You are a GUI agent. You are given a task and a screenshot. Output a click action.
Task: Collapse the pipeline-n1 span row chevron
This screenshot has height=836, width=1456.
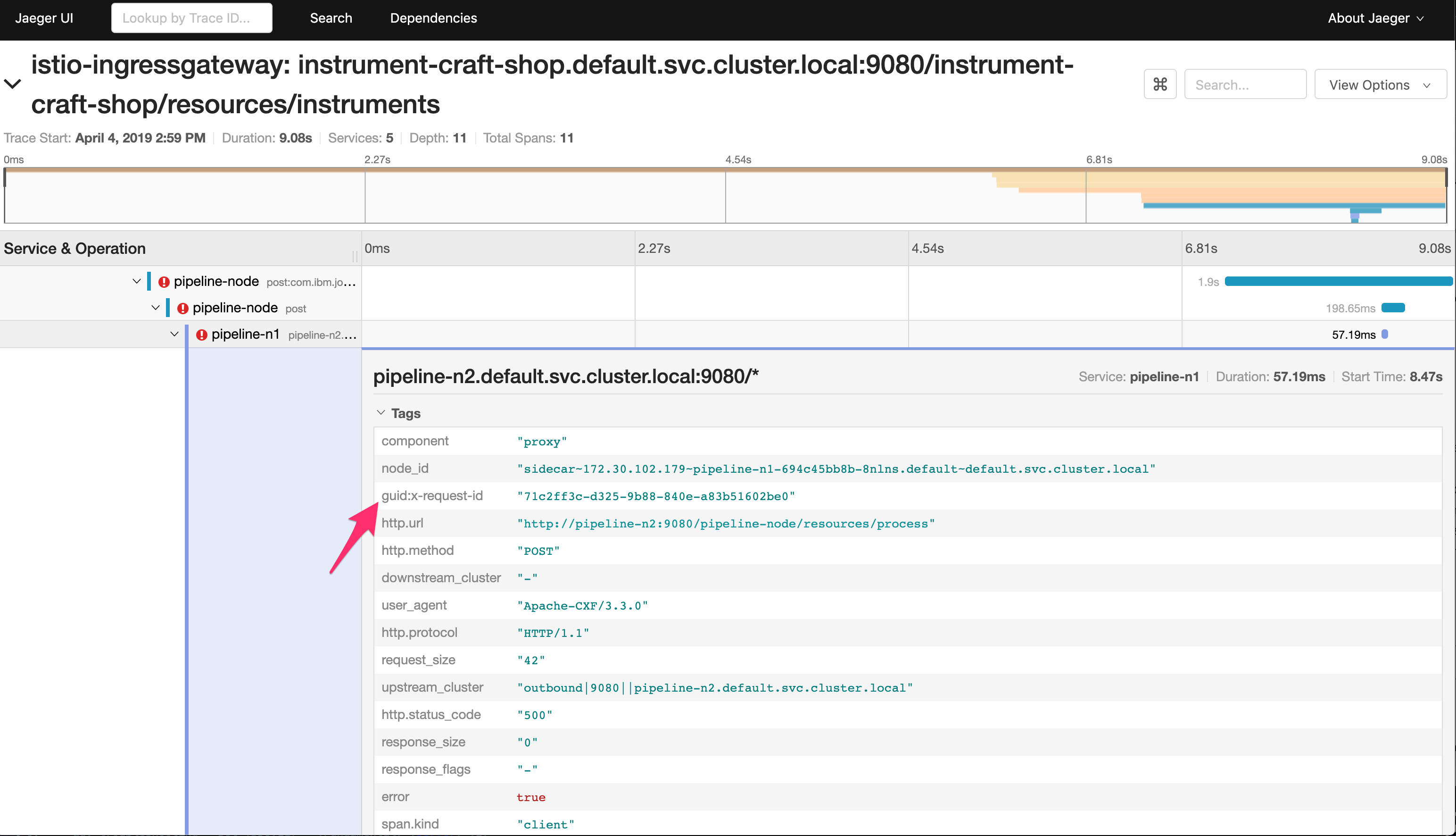(174, 334)
